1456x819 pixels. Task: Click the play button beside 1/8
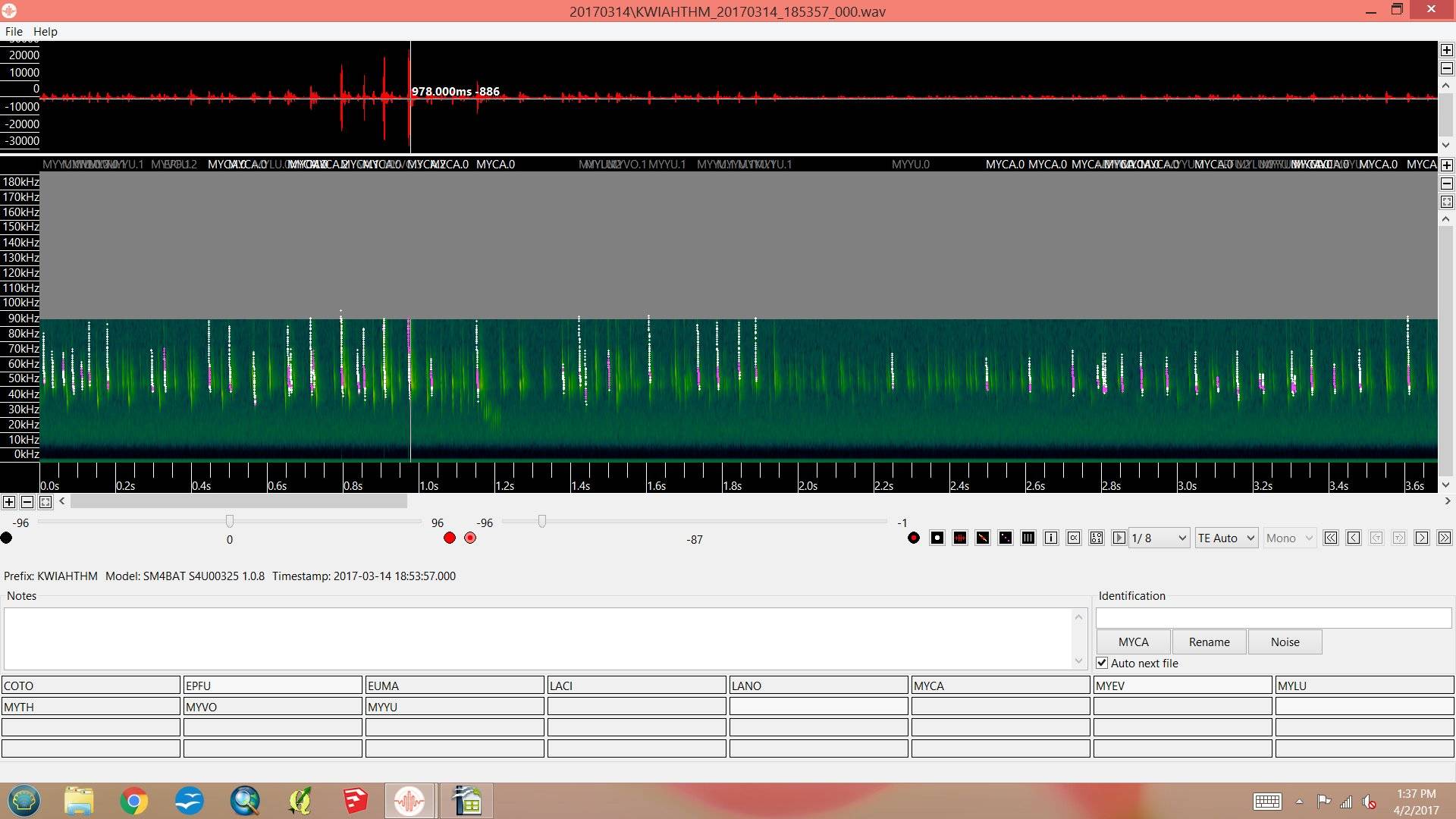pyautogui.click(x=1119, y=538)
